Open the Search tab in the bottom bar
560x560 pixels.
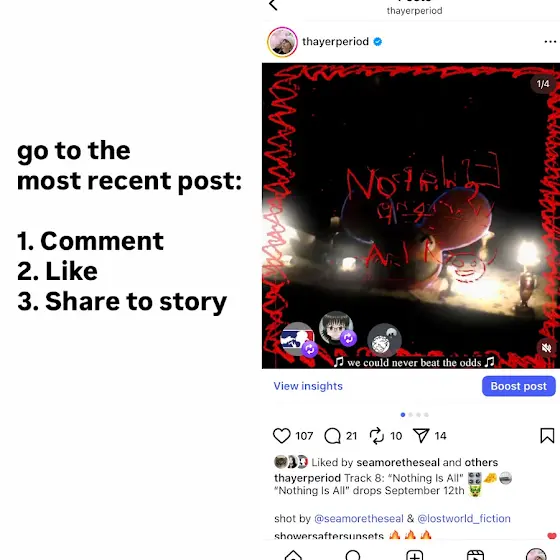coord(353,555)
